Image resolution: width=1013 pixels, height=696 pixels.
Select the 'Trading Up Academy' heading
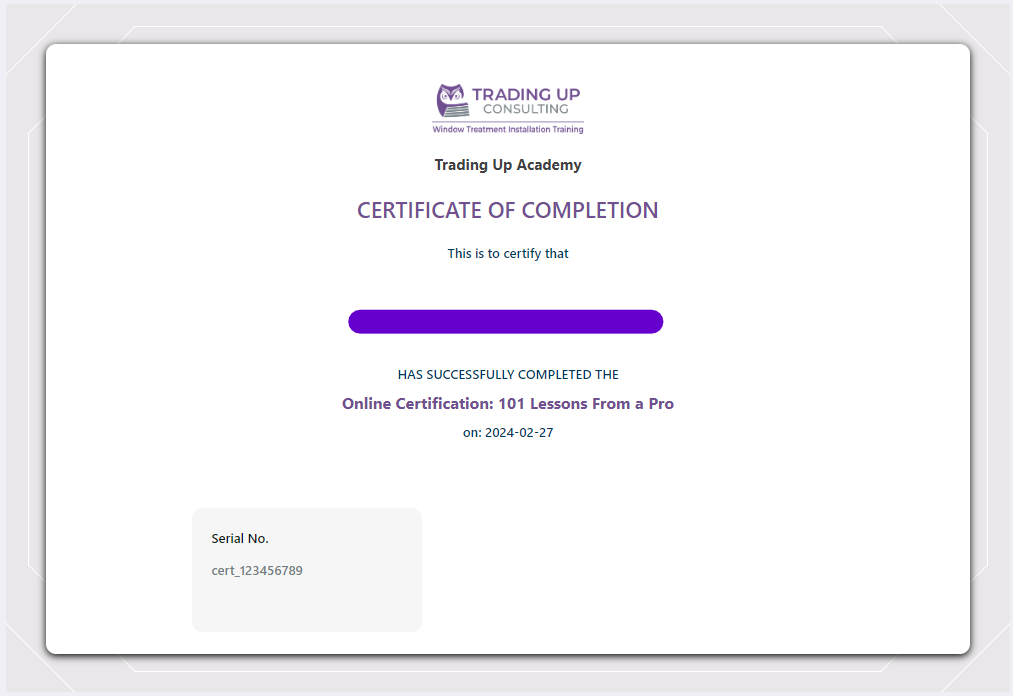coord(508,165)
